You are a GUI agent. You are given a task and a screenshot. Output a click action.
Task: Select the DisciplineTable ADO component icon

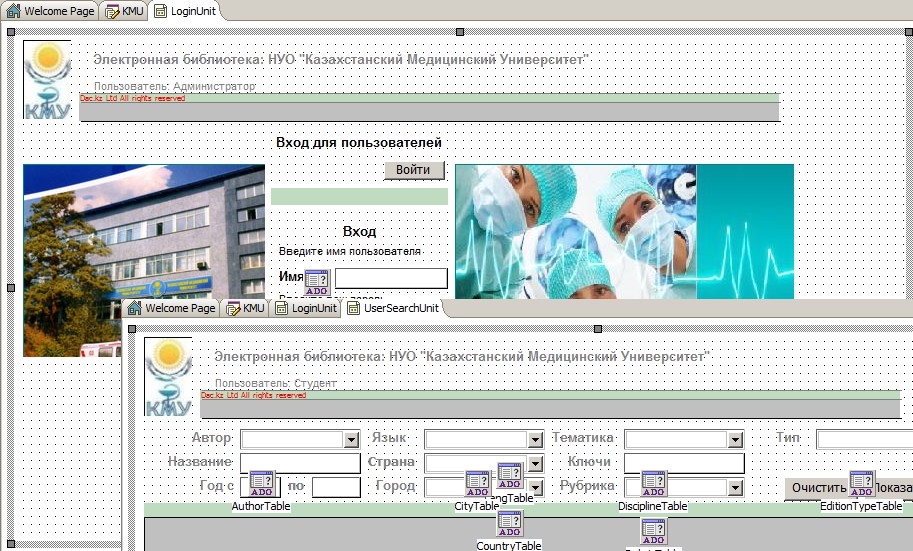pyautogui.click(x=653, y=483)
